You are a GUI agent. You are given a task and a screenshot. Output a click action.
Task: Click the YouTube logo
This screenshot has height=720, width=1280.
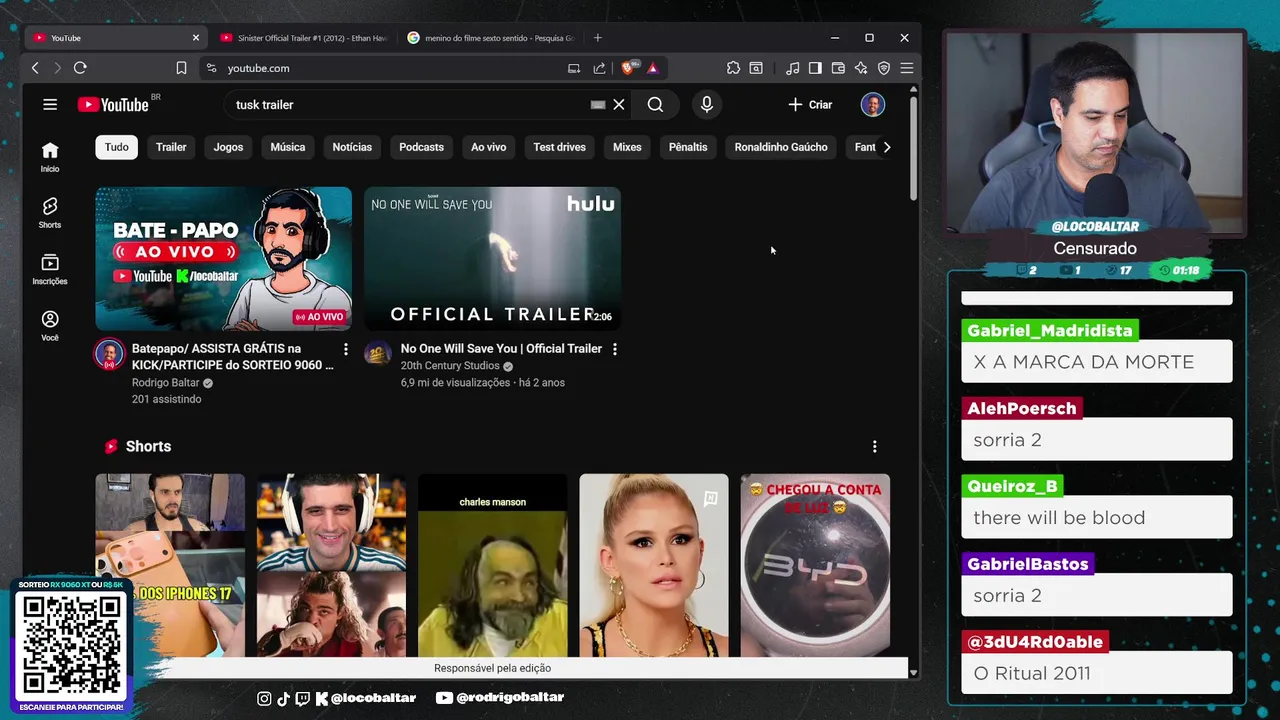pos(114,104)
